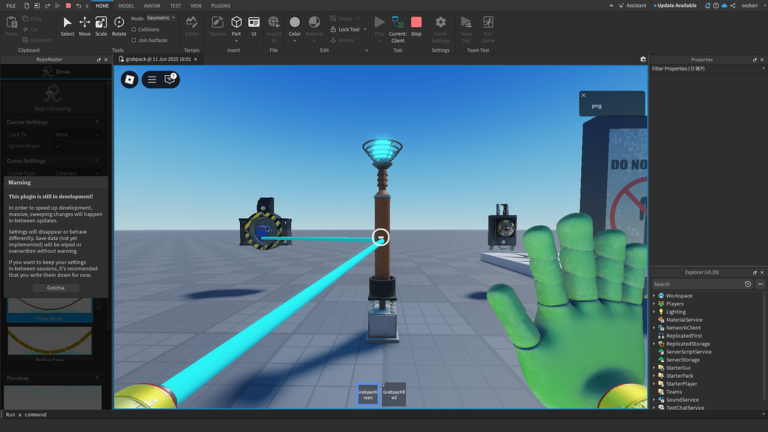
Task: Click the Color circle icon
Action: 294,22
